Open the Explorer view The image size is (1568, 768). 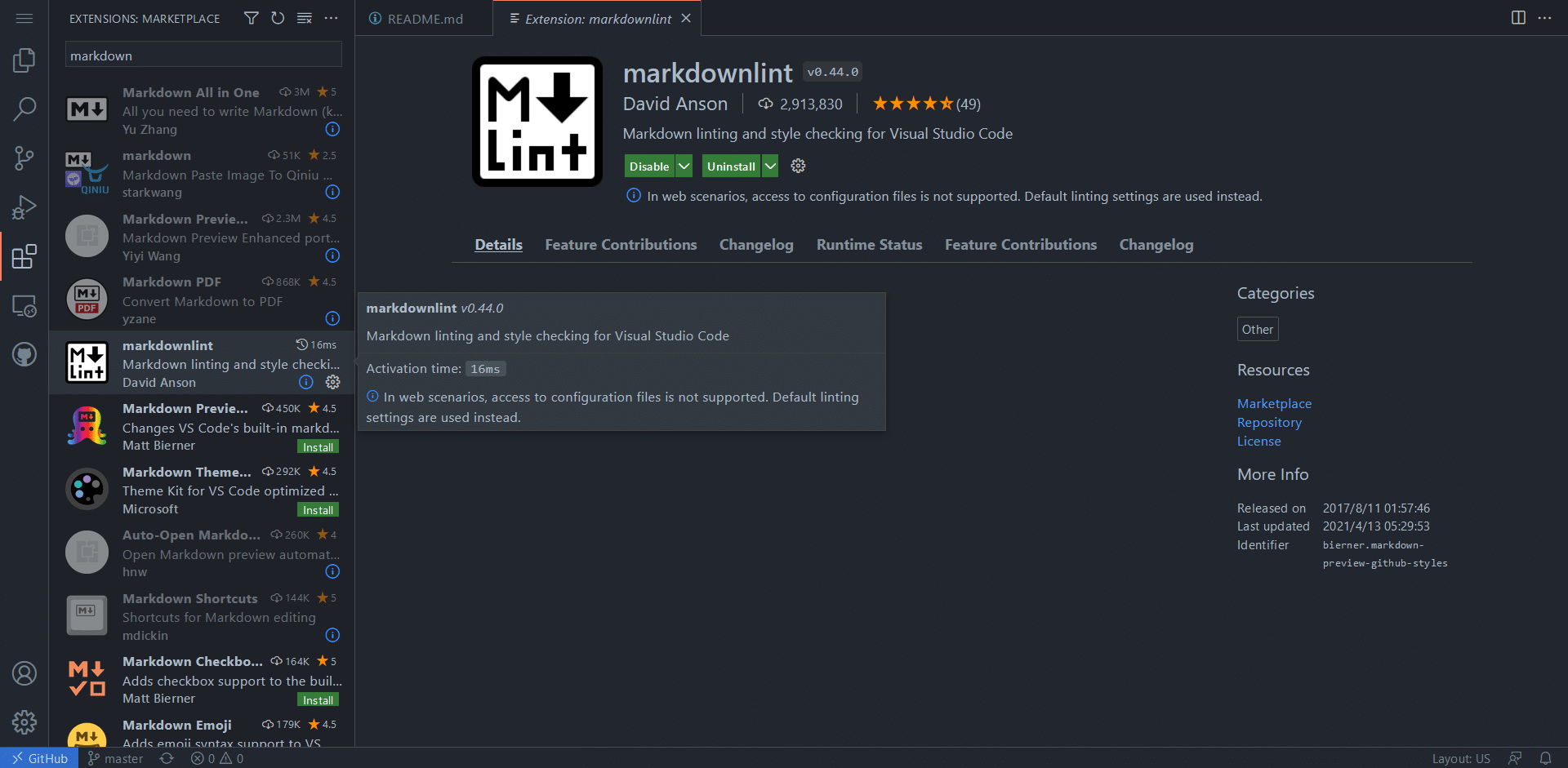pos(24,60)
